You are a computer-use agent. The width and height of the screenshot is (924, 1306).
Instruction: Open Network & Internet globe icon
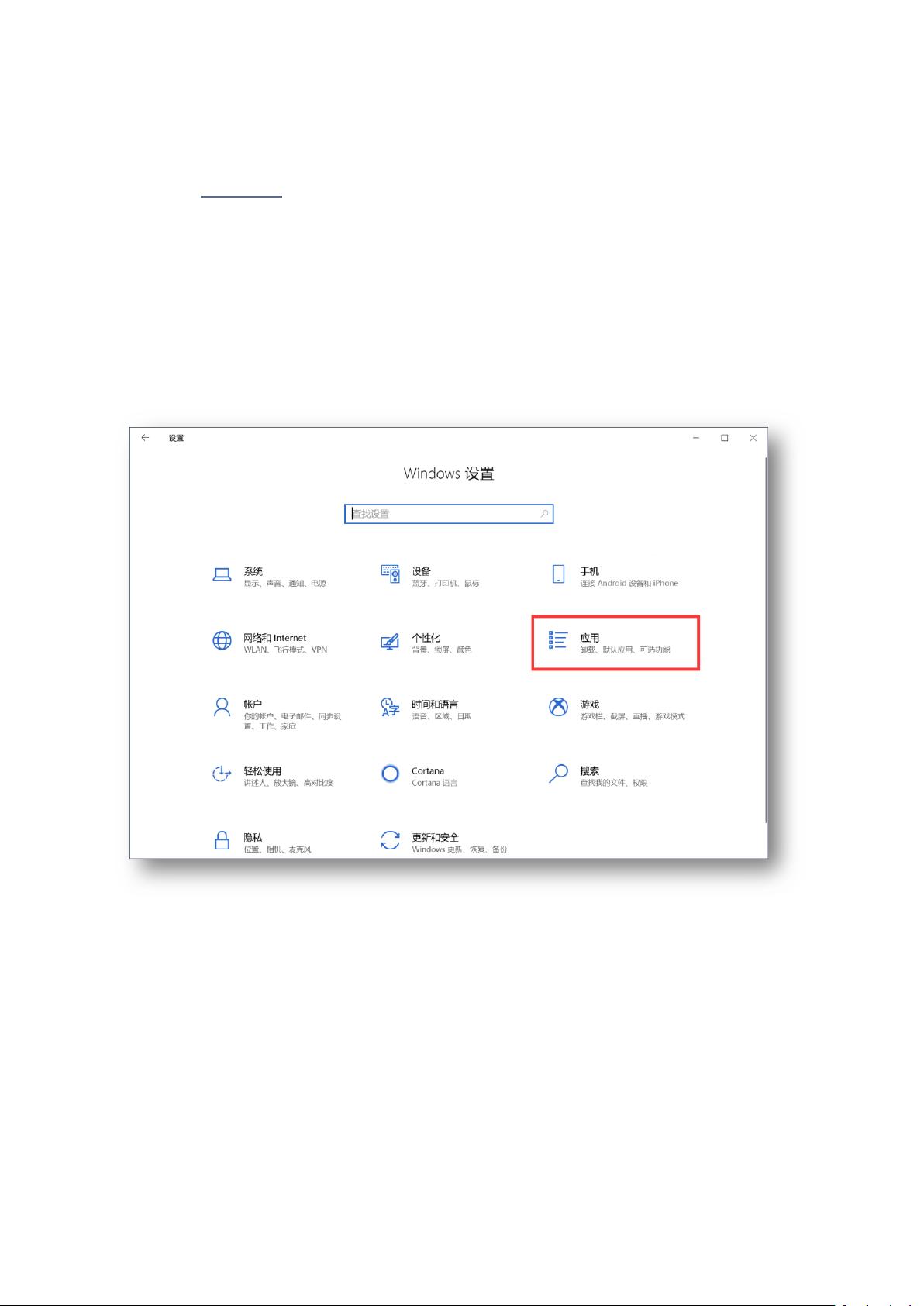coord(222,641)
